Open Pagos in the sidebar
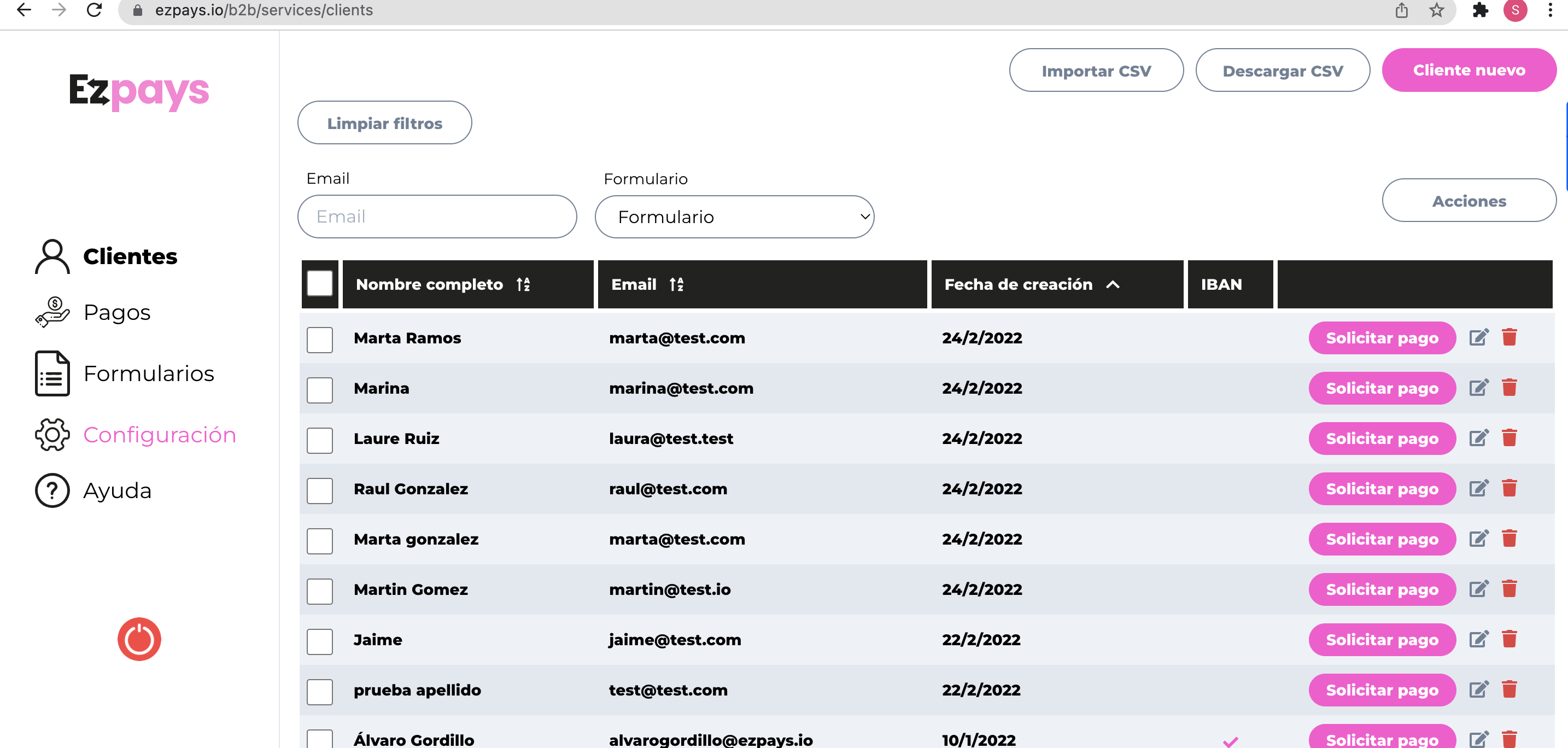1568x748 pixels. [116, 312]
